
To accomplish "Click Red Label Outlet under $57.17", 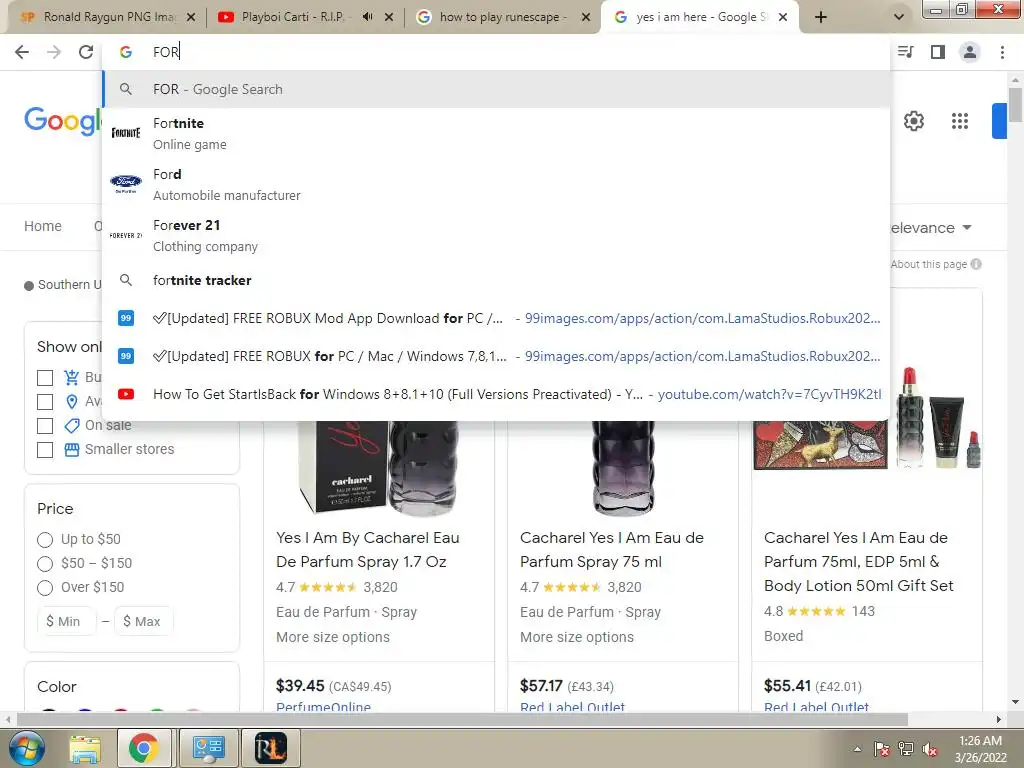I will pyautogui.click(x=572, y=707).
